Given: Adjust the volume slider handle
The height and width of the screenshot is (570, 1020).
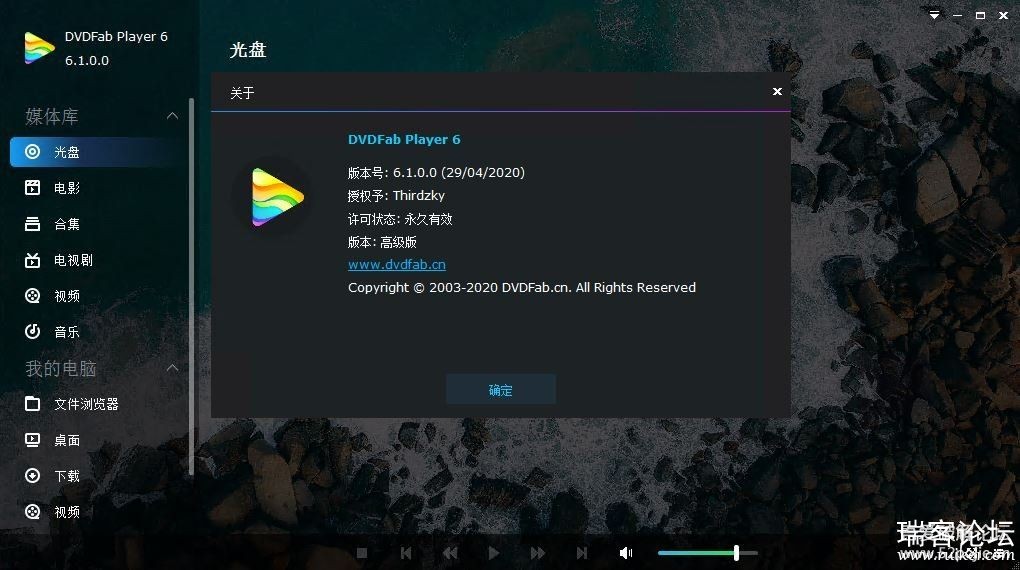Looking at the screenshot, I should 736,553.
